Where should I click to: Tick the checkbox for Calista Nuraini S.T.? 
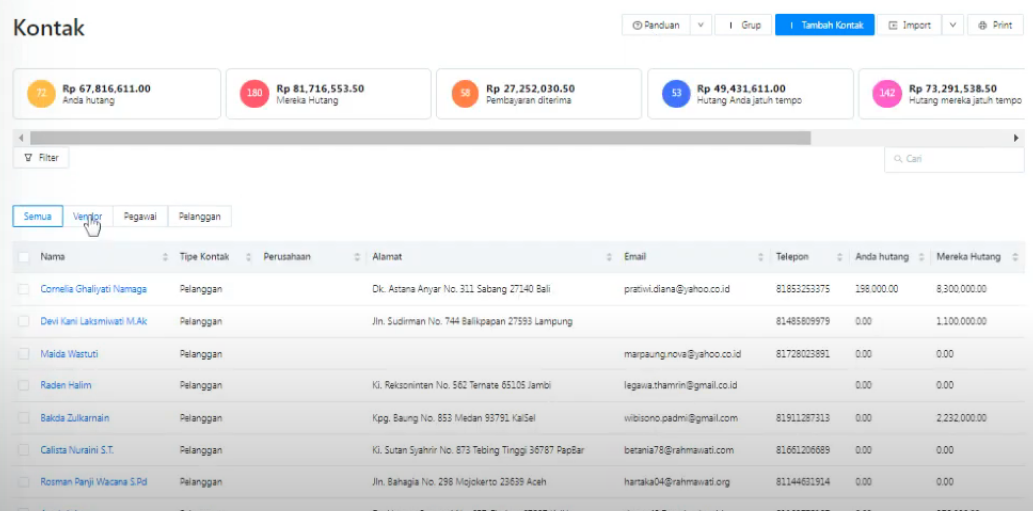point(24,450)
